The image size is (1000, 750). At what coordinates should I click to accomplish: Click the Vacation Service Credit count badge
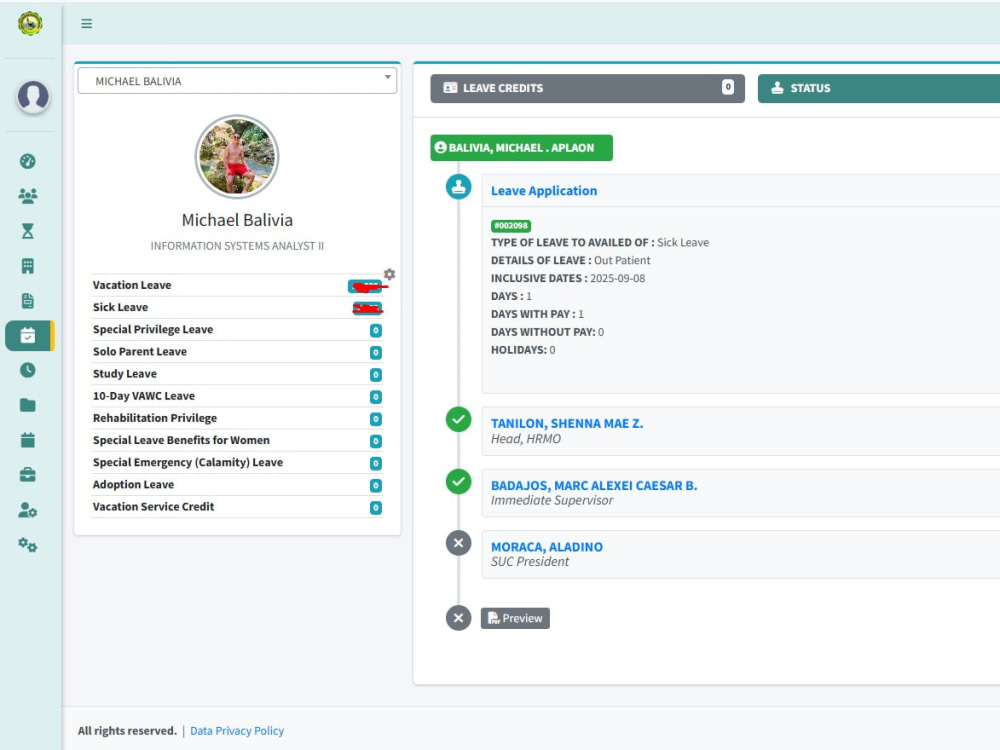(x=376, y=508)
